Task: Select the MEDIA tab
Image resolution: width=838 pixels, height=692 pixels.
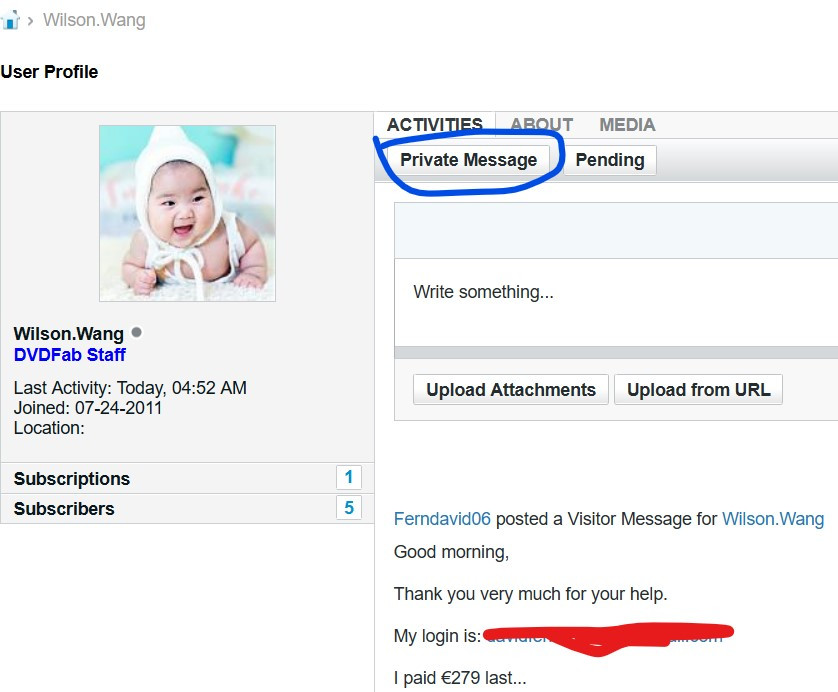Action: coord(627,125)
